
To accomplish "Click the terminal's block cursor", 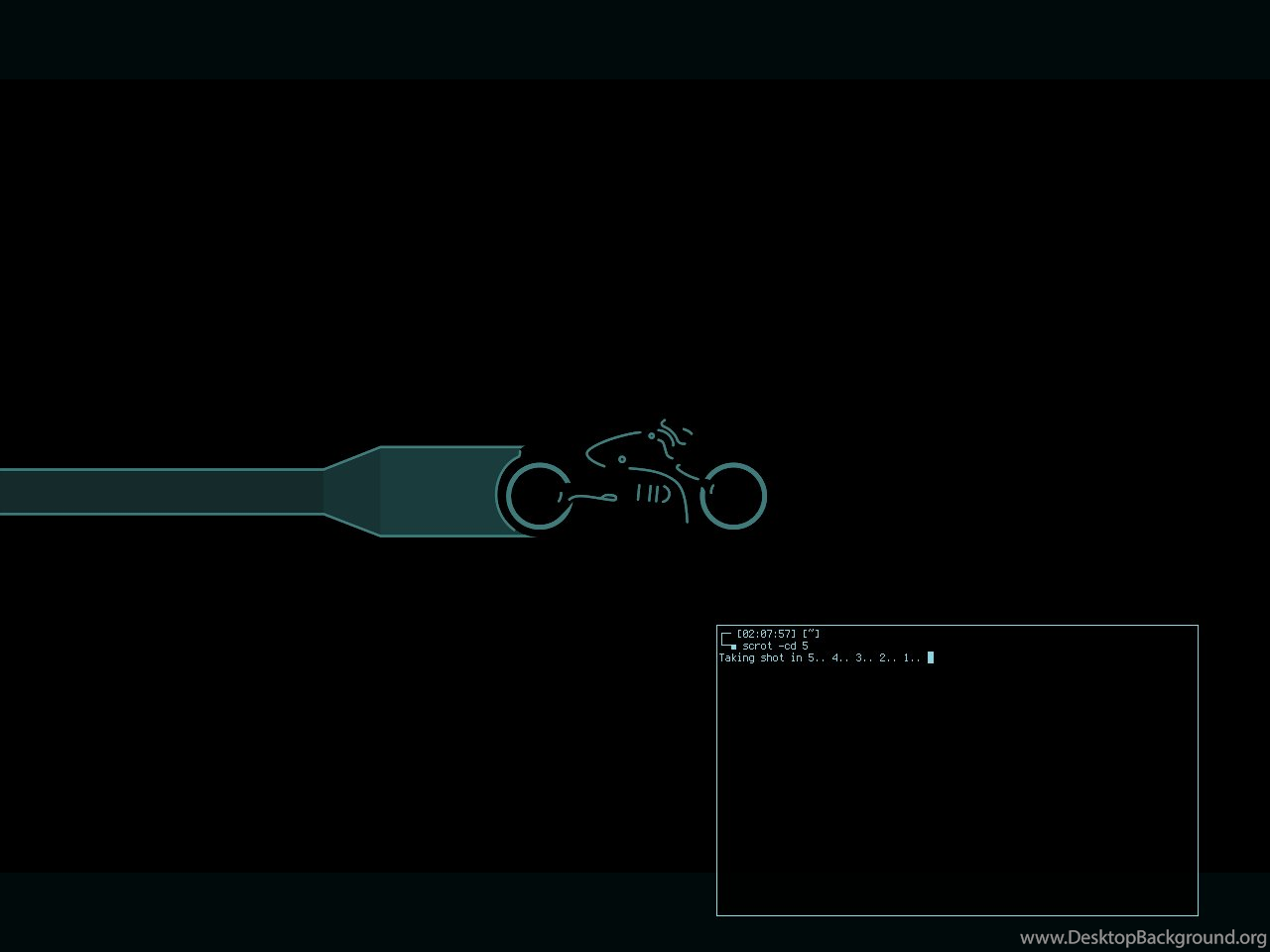I will coord(931,657).
